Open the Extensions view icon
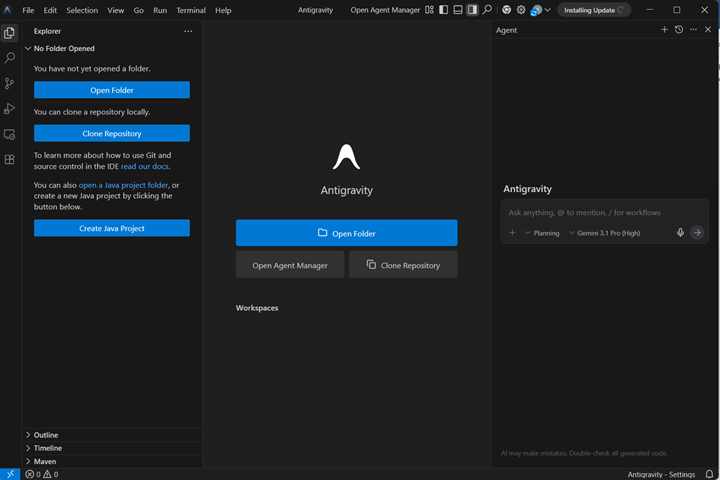Viewport: 720px width, 480px height. point(10,159)
